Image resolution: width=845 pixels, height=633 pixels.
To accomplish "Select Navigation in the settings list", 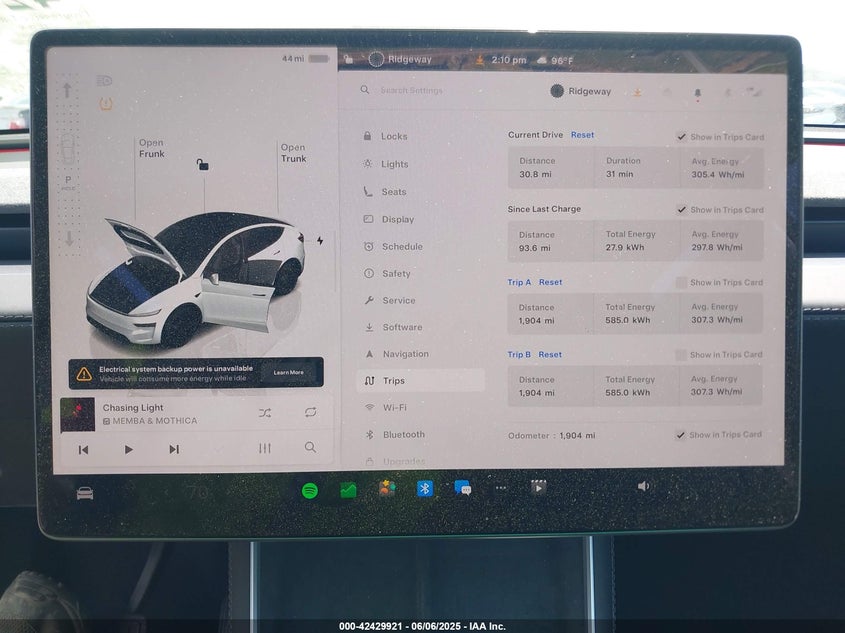I will (405, 354).
